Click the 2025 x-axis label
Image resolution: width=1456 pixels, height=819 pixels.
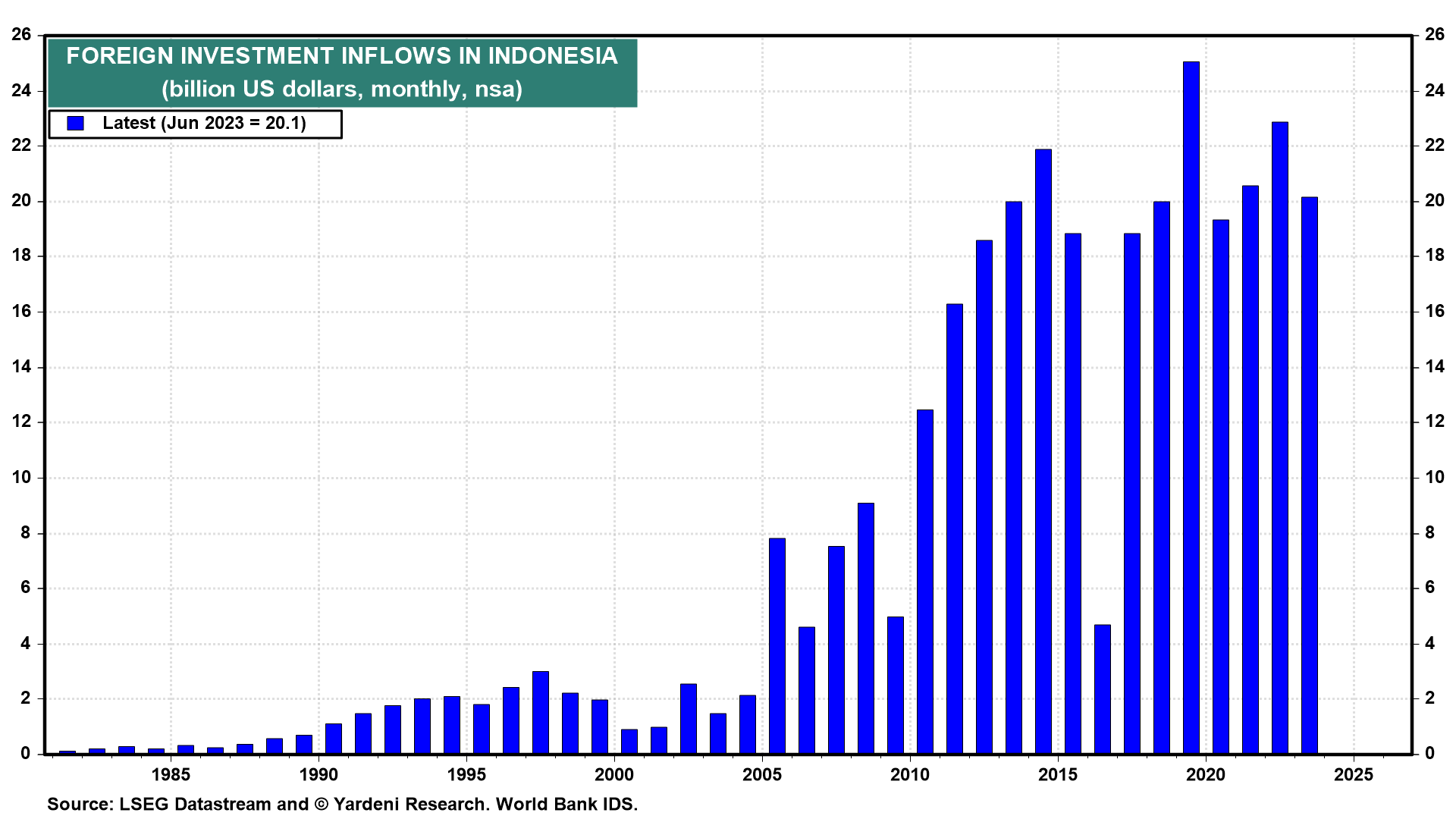tap(1353, 774)
